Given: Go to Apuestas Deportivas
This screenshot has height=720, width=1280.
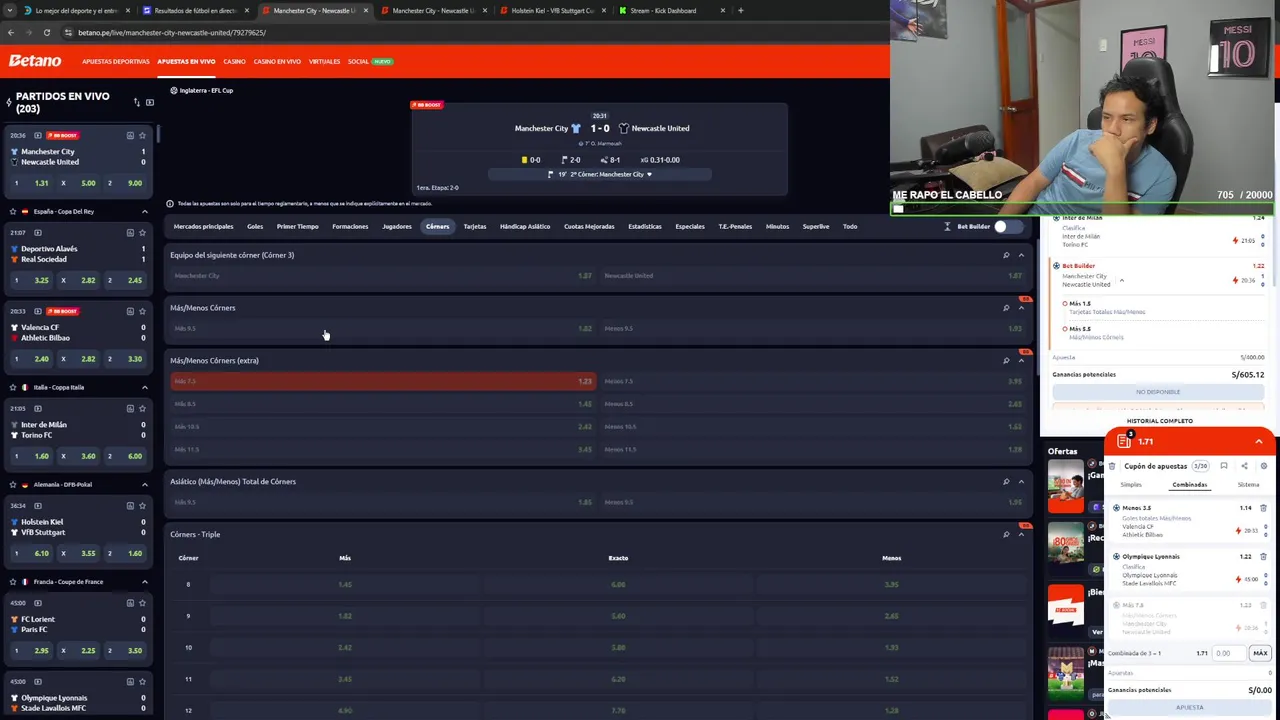Looking at the screenshot, I should [116, 61].
